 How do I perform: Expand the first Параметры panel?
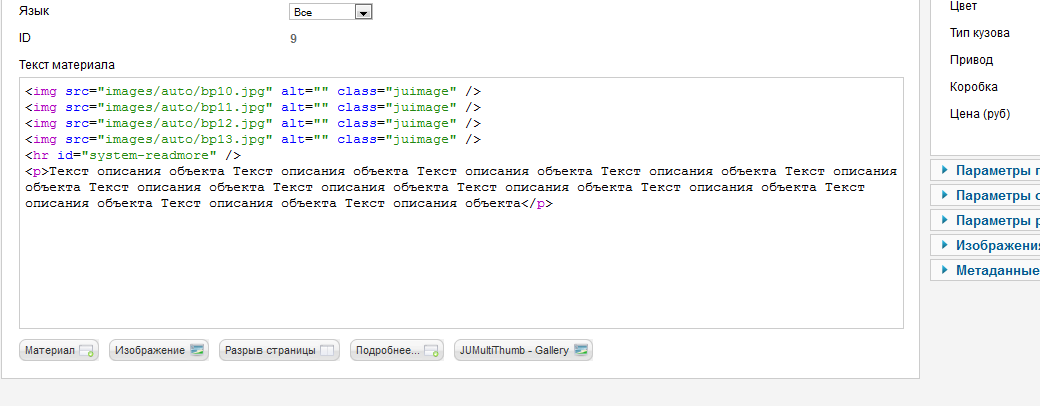(x=985, y=170)
